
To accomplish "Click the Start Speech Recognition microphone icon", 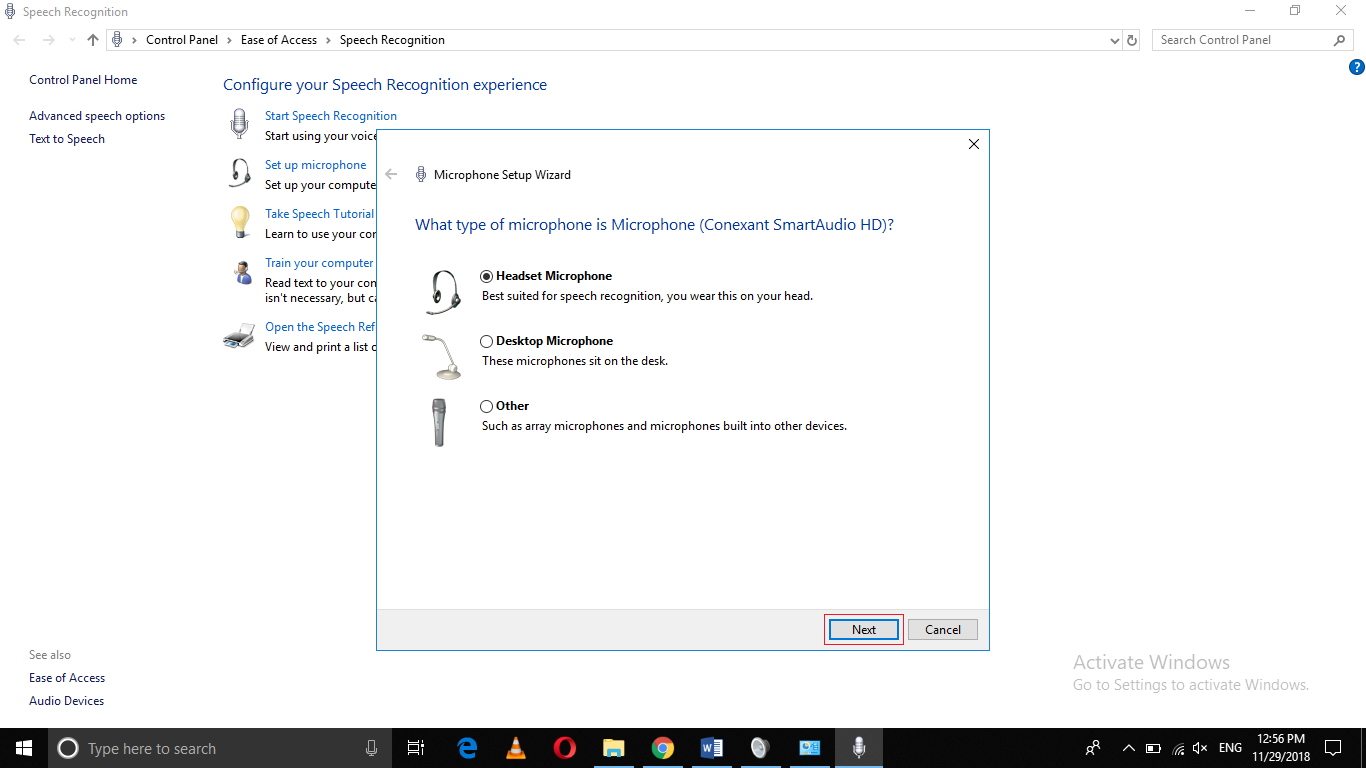I will pyautogui.click(x=238, y=123).
